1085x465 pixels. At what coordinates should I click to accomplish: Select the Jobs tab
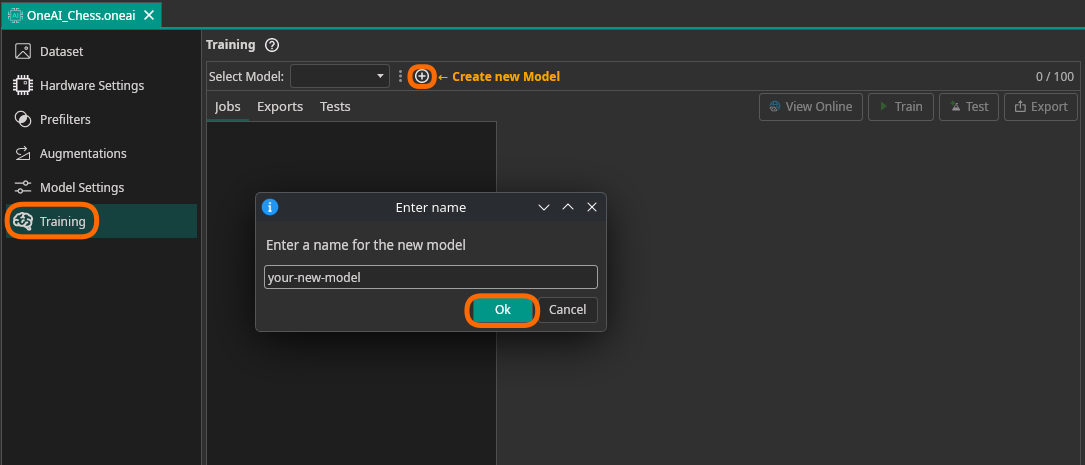(228, 106)
